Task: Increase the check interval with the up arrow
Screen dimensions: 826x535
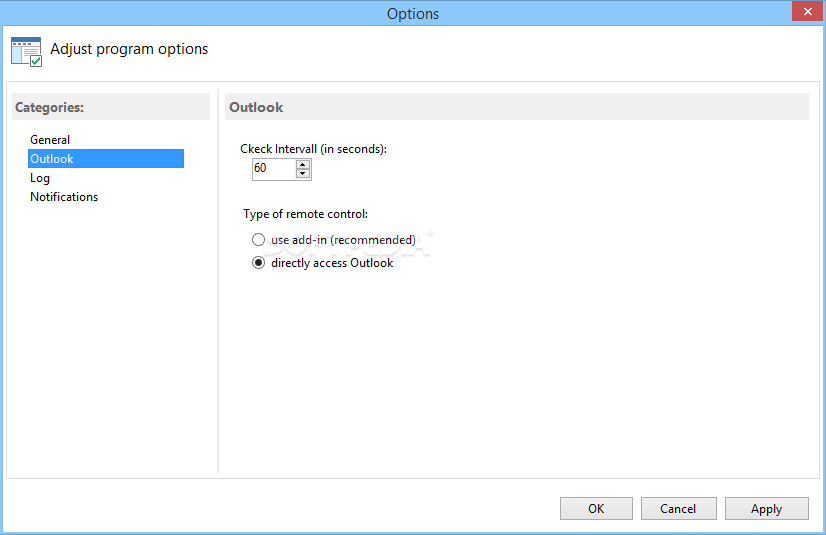Action: click(x=303, y=164)
